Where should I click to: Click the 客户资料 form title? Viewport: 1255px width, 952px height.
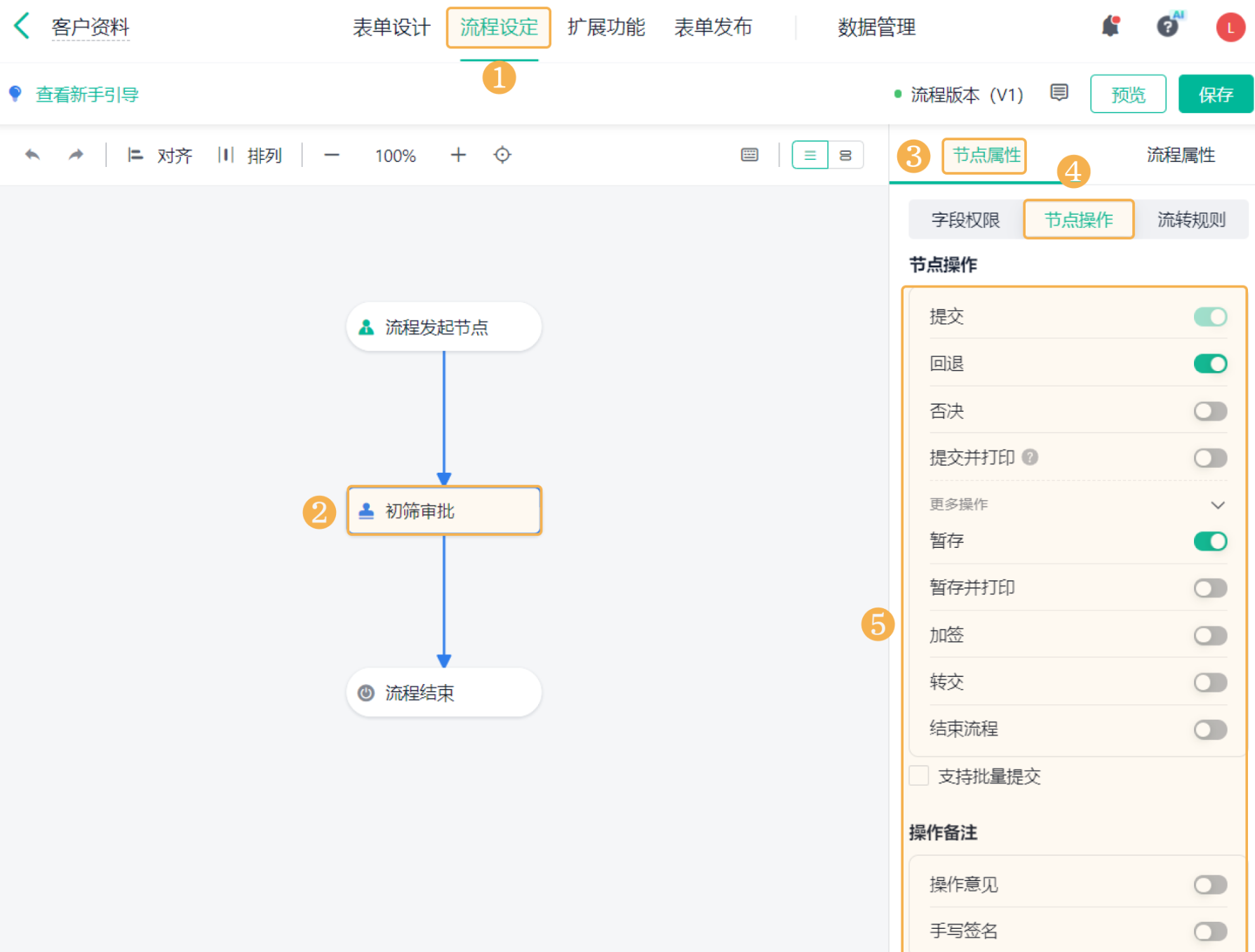pyautogui.click(x=90, y=27)
